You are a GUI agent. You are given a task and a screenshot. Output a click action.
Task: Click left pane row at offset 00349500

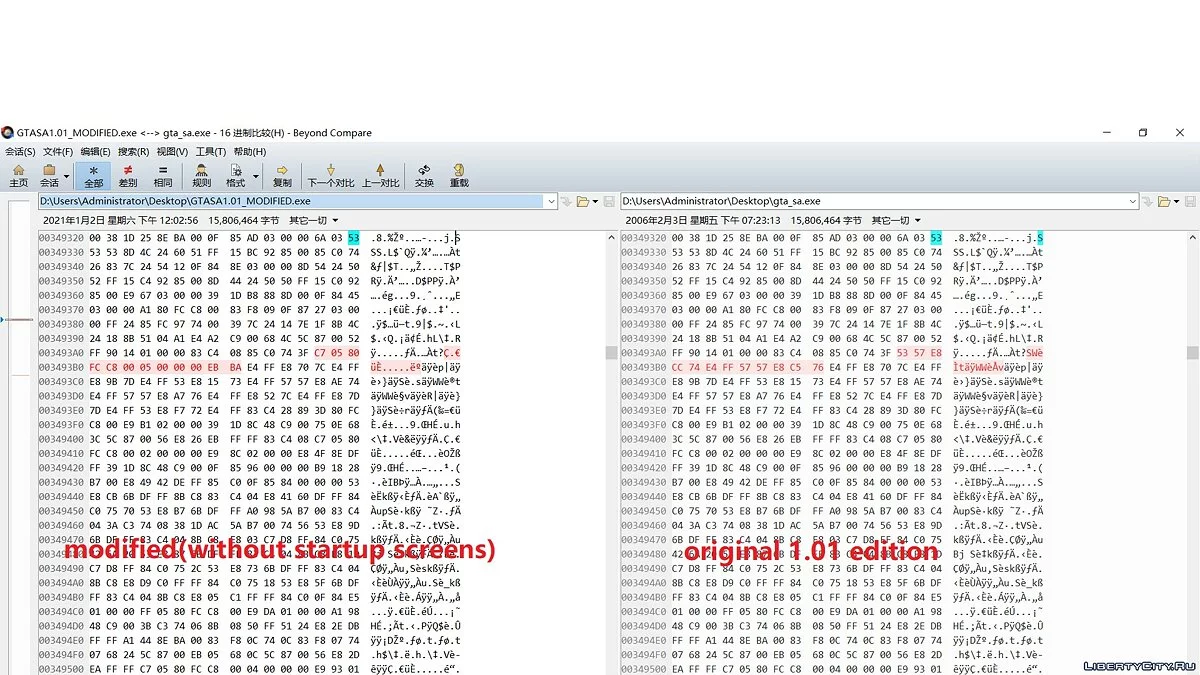[250, 669]
